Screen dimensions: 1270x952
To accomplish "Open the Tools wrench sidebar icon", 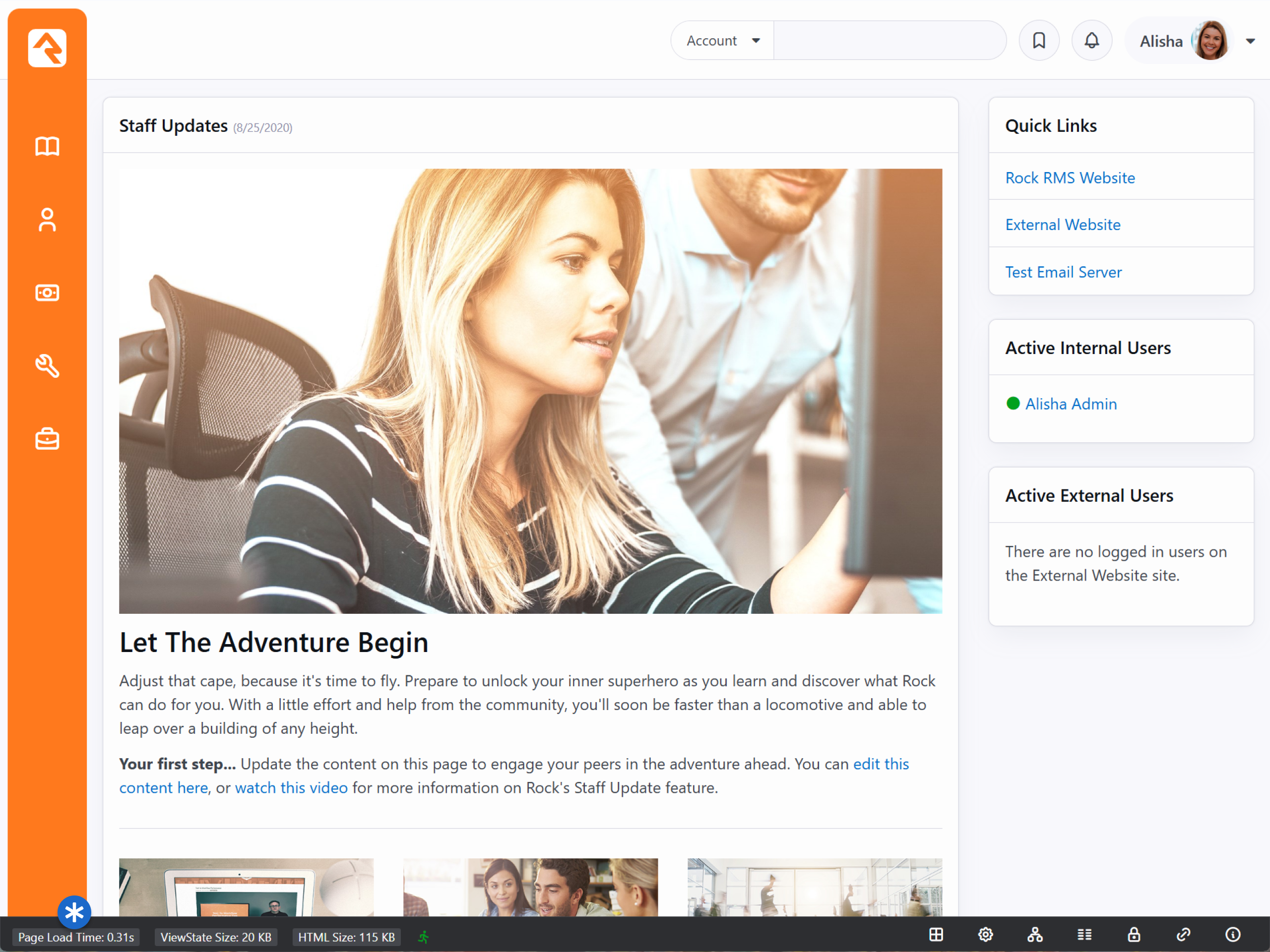I will [x=47, y=365].
